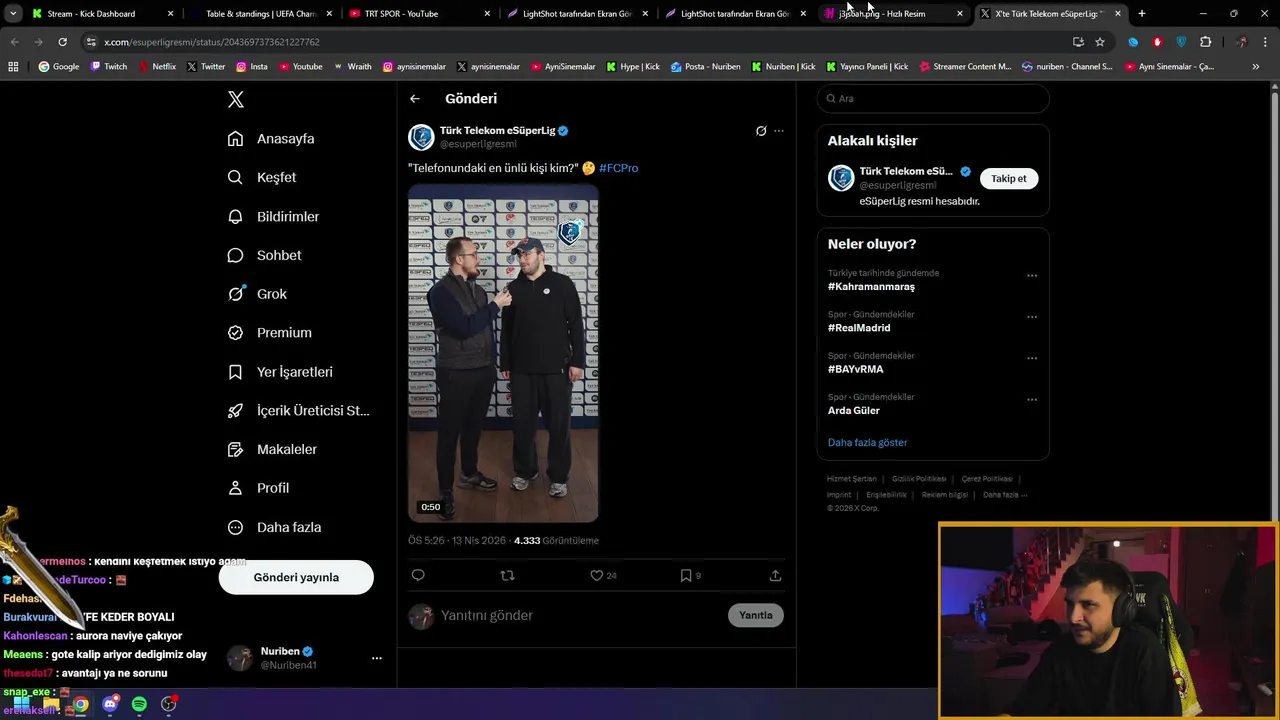
Task: Follow eSüperLig with the Takip et button
Action: pyautogui.click(x=1008, y=179)
